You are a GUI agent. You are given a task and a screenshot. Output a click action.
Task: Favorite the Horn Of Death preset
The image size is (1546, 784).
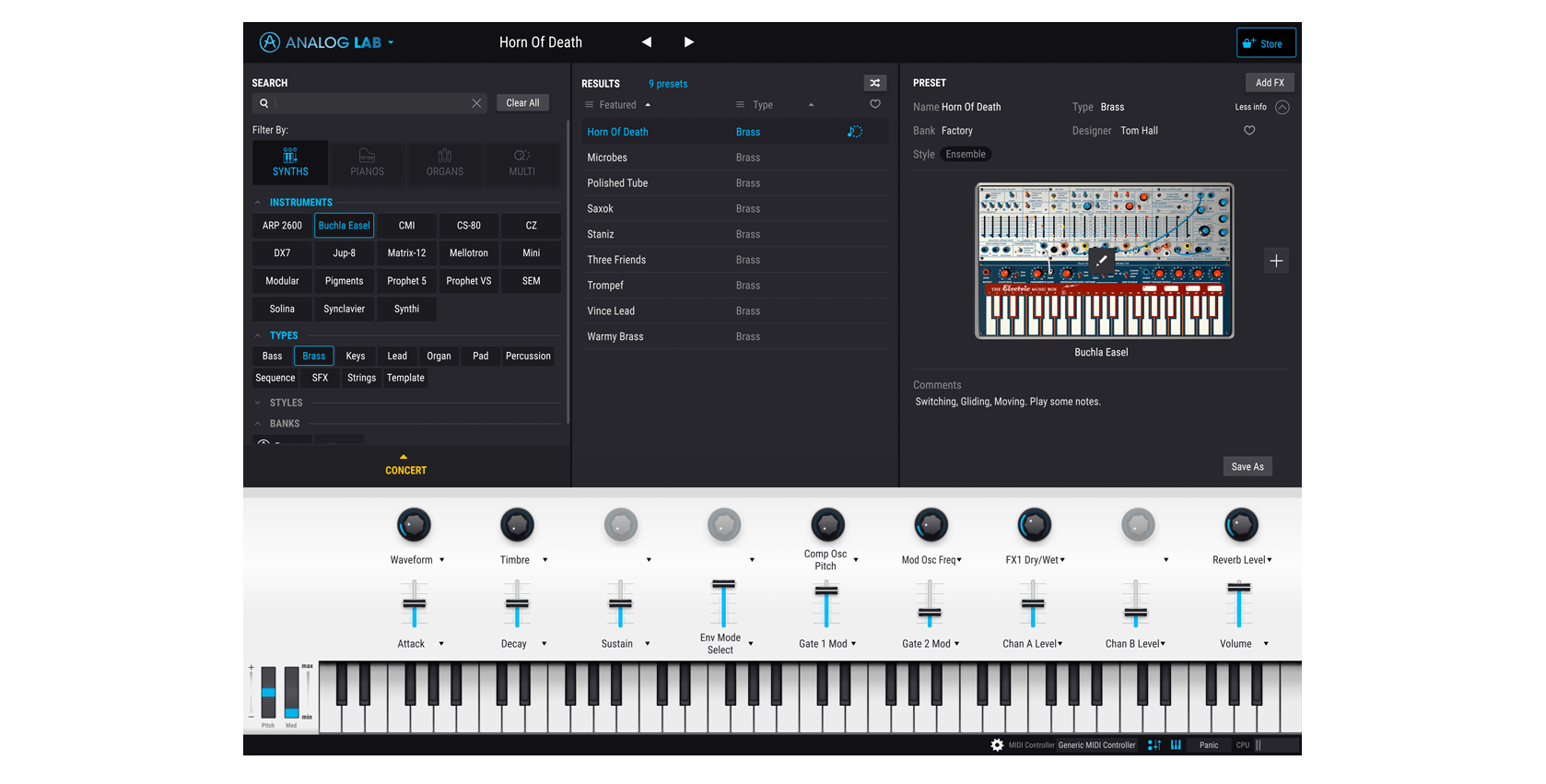1249,131
